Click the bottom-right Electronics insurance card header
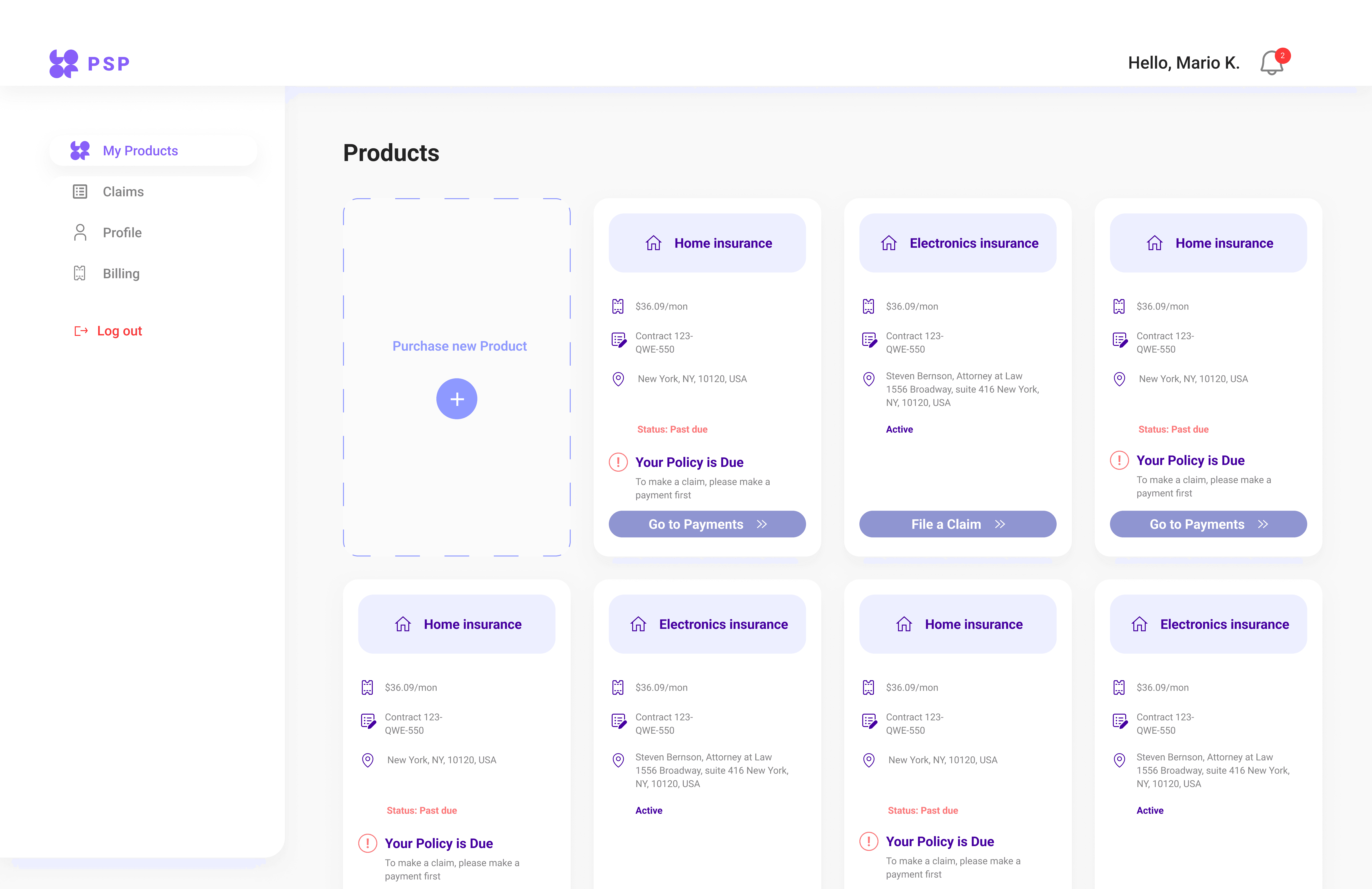This screenshot has height=889, width=1372. pos(1208,624)
